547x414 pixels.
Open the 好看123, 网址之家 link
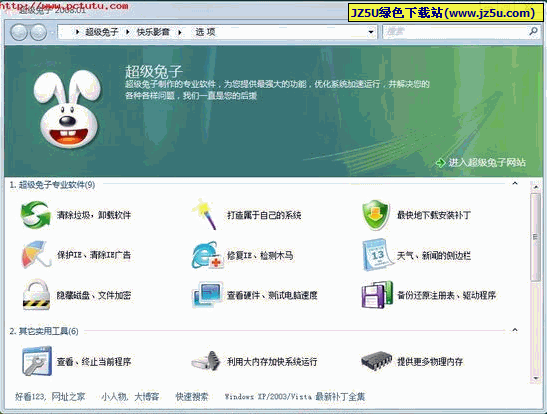pyautogui.click(x=50, y=397)
